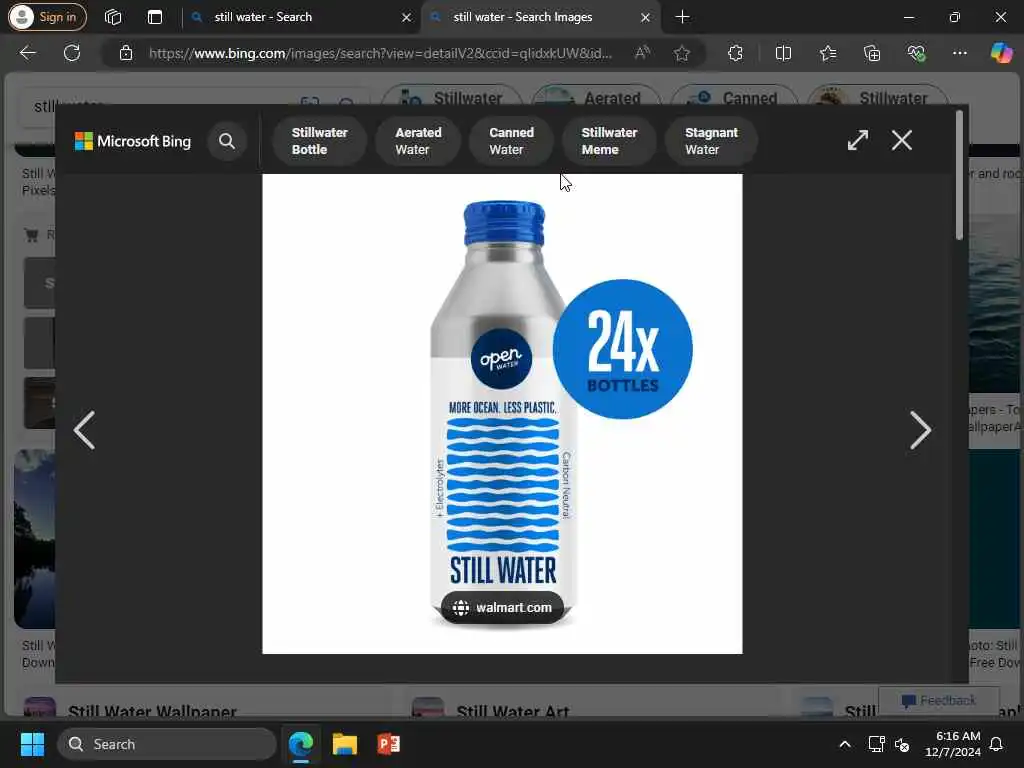Close the Search Images tab
Screen dimensions: 1024x768
pos(645,18)
